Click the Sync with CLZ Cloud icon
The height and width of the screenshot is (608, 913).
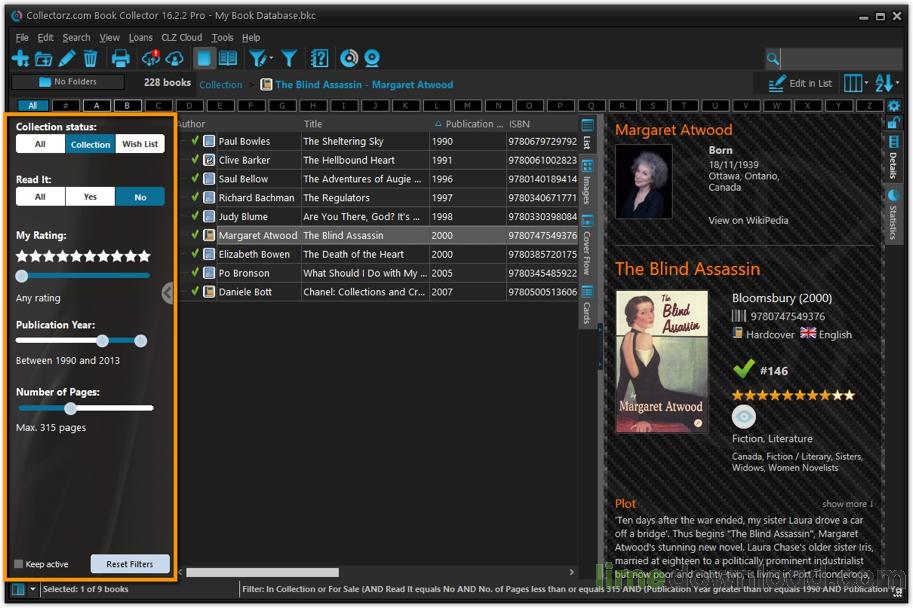[x=151, y=58]
